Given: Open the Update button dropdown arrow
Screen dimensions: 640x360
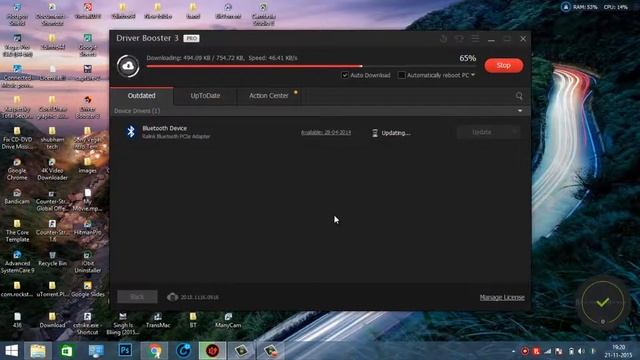Looking at the screenshot, I should pos(515,132).
